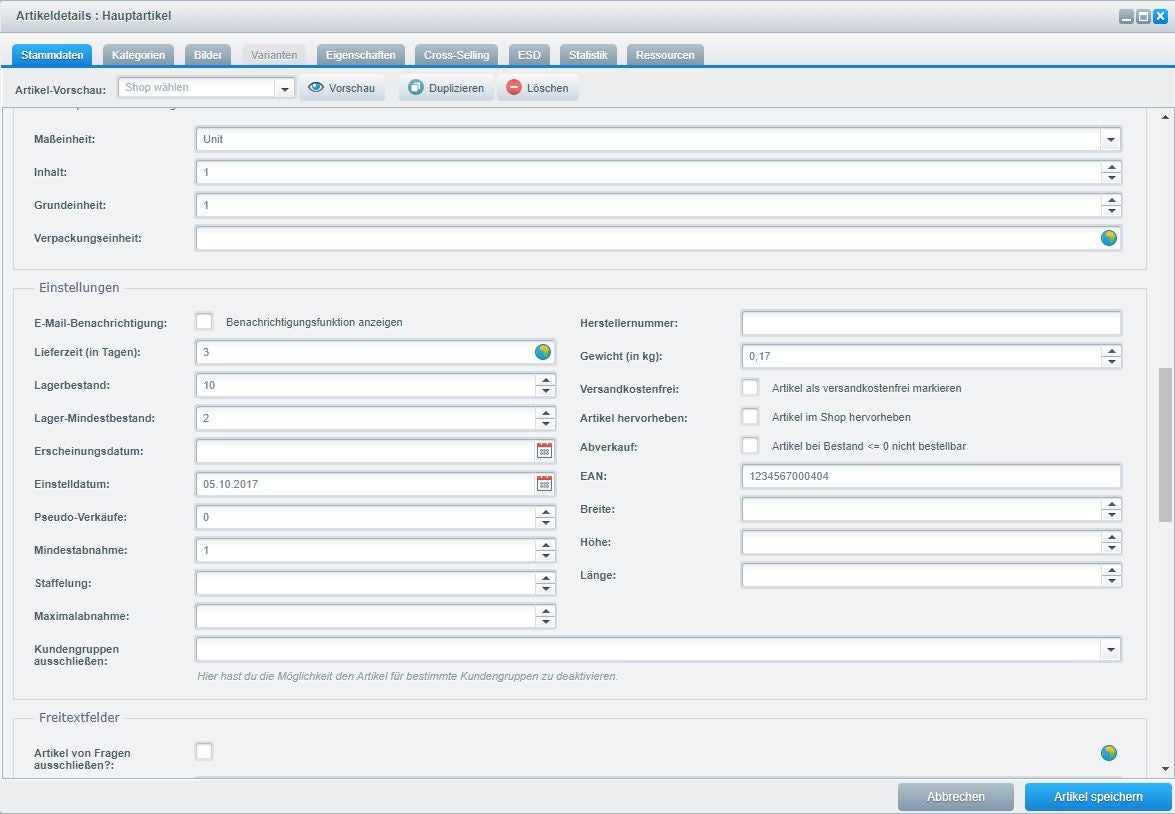Switch to the Stammdaten tab
This screenshot has width=1175, height=814.
52,55
